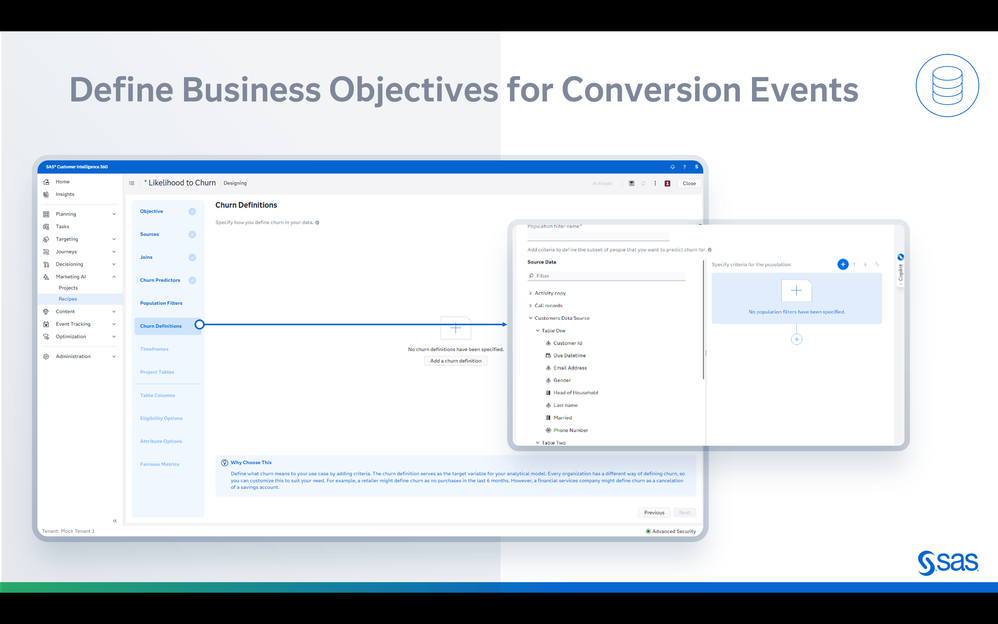Click Add a churn definition button
The image size is (998, 624).
point(456,361)
